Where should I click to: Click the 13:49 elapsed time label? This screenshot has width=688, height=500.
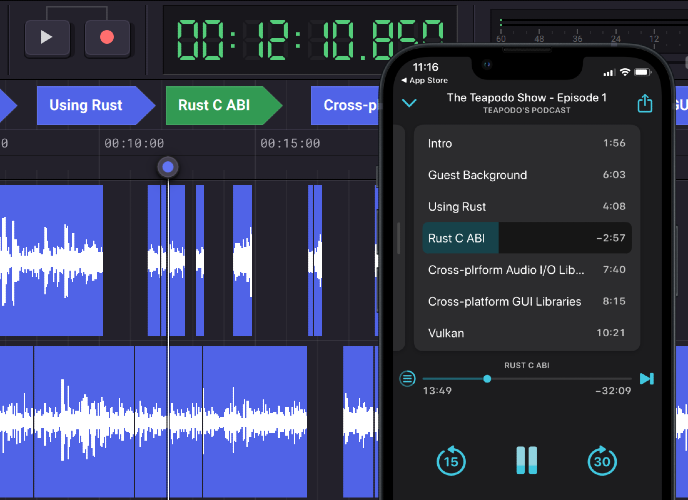point(437,391)
